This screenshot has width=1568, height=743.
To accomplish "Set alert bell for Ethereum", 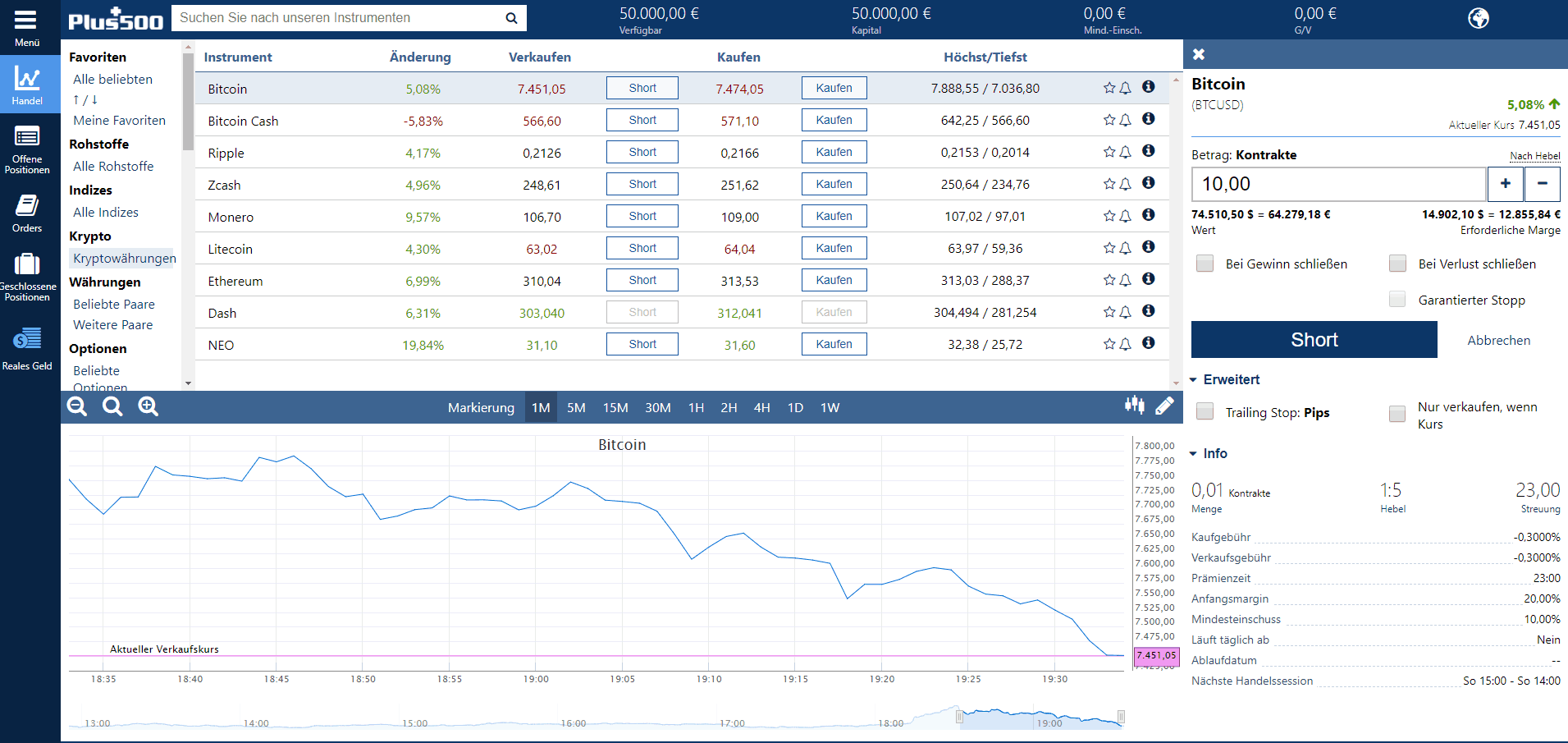I will [1126, 280].
